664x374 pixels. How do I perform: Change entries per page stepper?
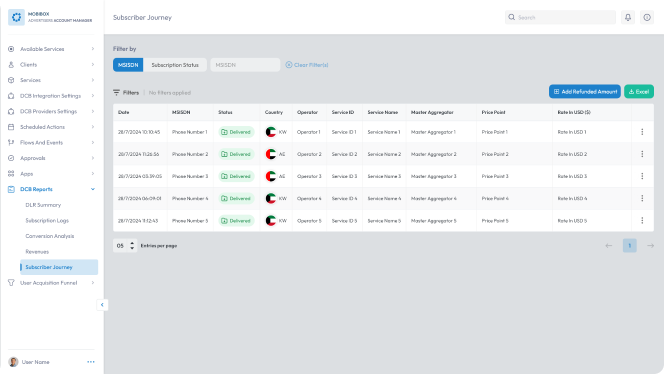(132, 246)
